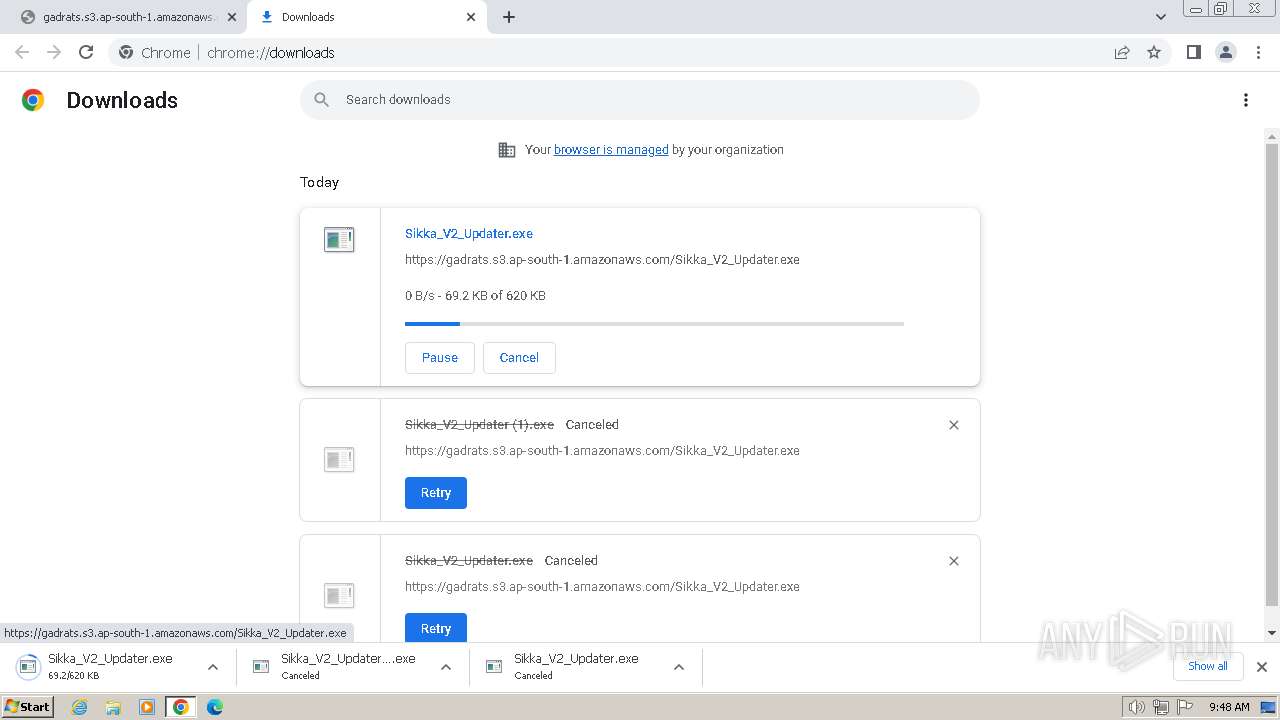1280x720 pixels.
Task: Open the Windows Start menu
Action: coord(28,707)
